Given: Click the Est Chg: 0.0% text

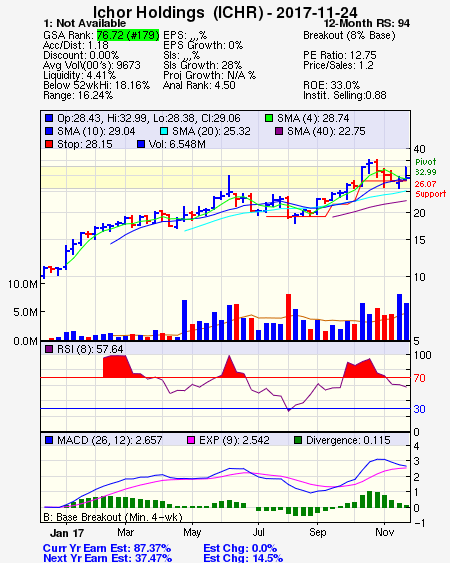Looking at the screenshot, I should point(240,548).
